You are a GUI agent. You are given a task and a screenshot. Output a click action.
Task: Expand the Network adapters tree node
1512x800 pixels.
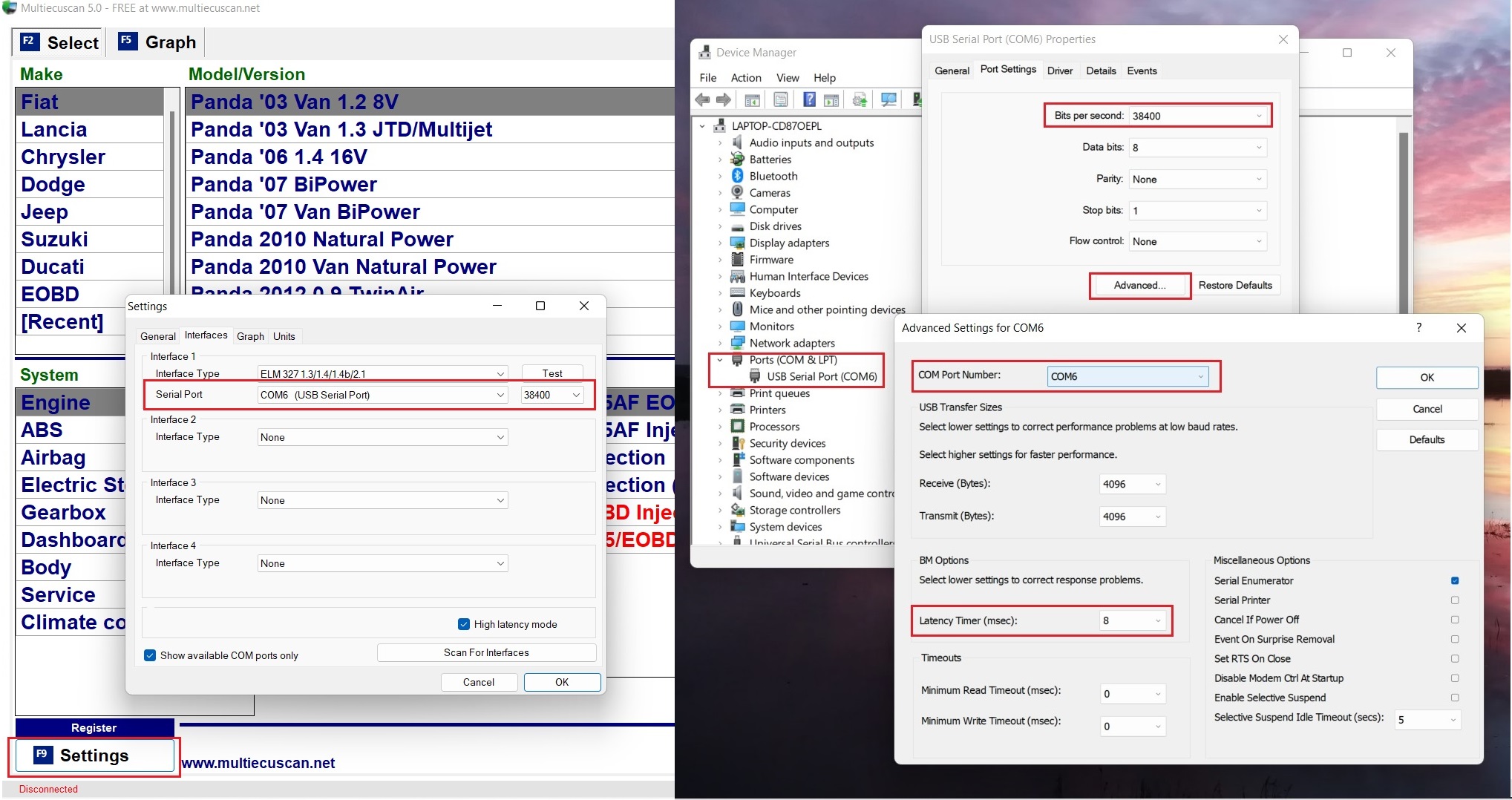[x=719, y=343]
